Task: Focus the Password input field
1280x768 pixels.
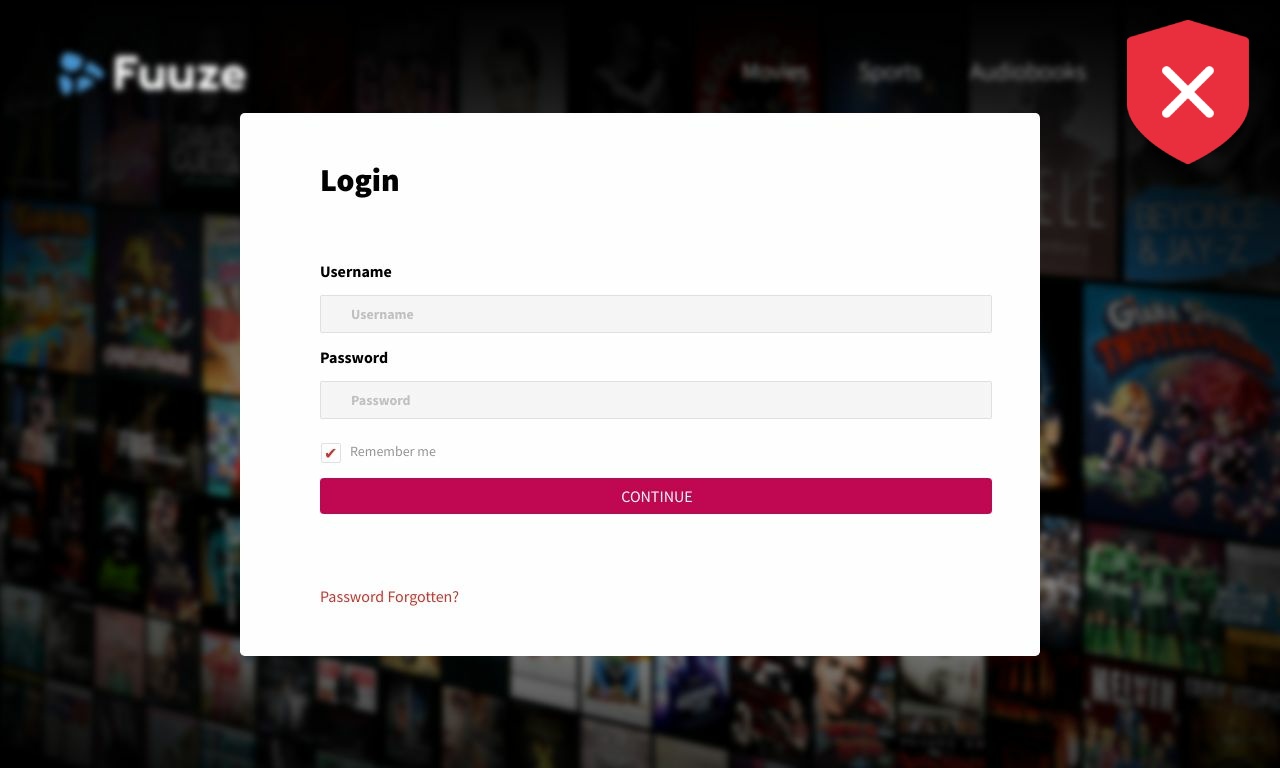Action: coord(656,400)
